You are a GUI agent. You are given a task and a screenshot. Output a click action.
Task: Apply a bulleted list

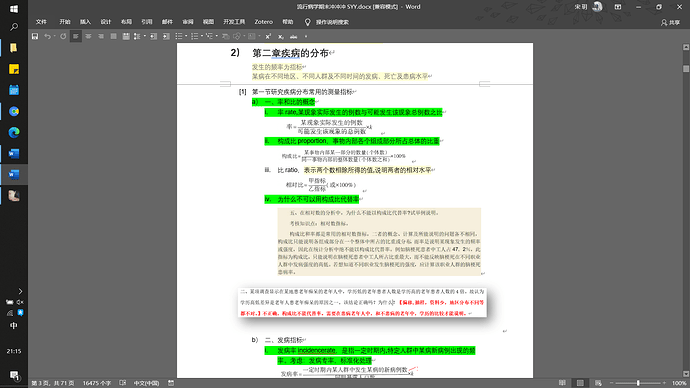coord(179,37)
